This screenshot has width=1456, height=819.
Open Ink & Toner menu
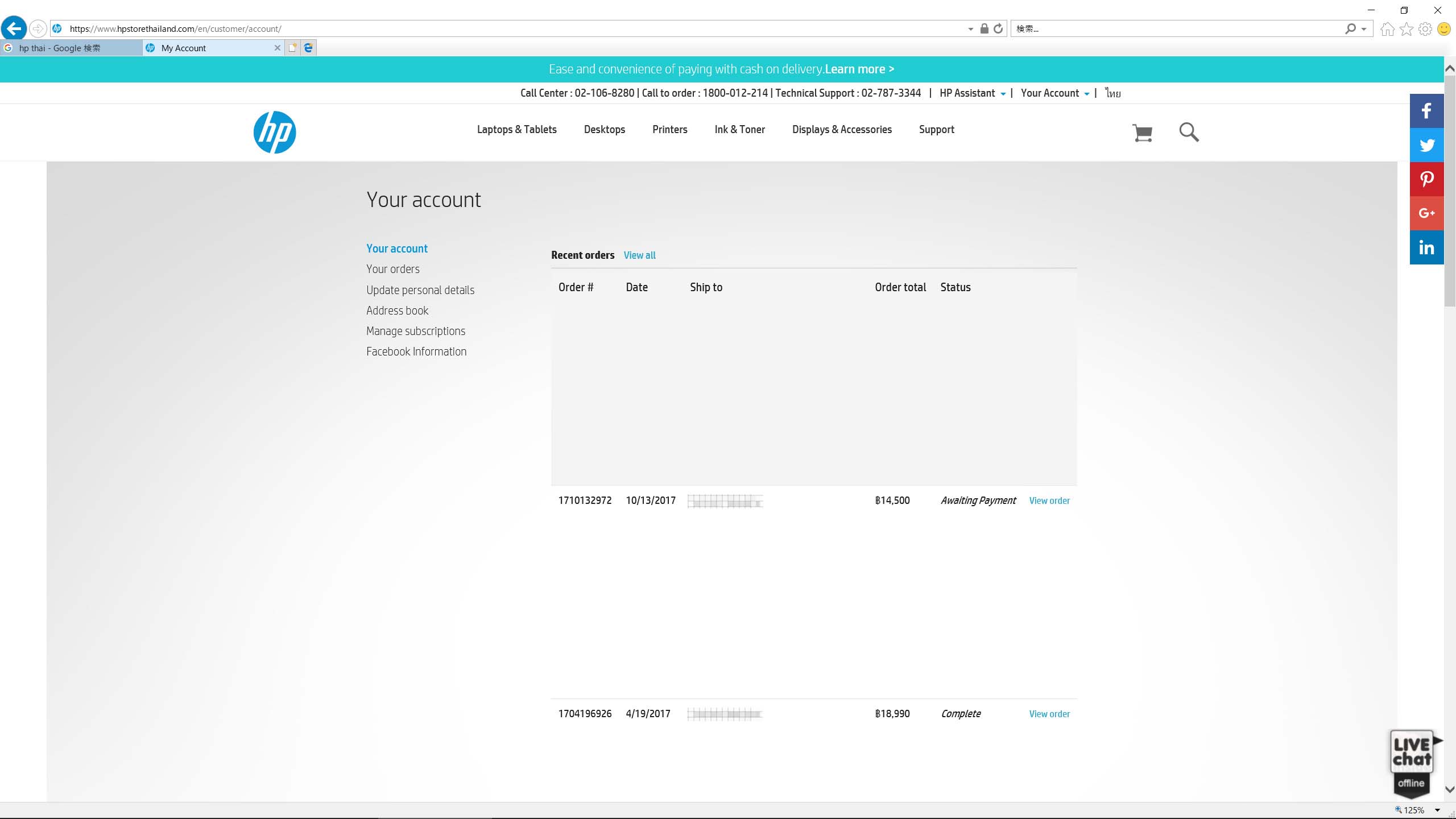(x=739, y=130)
